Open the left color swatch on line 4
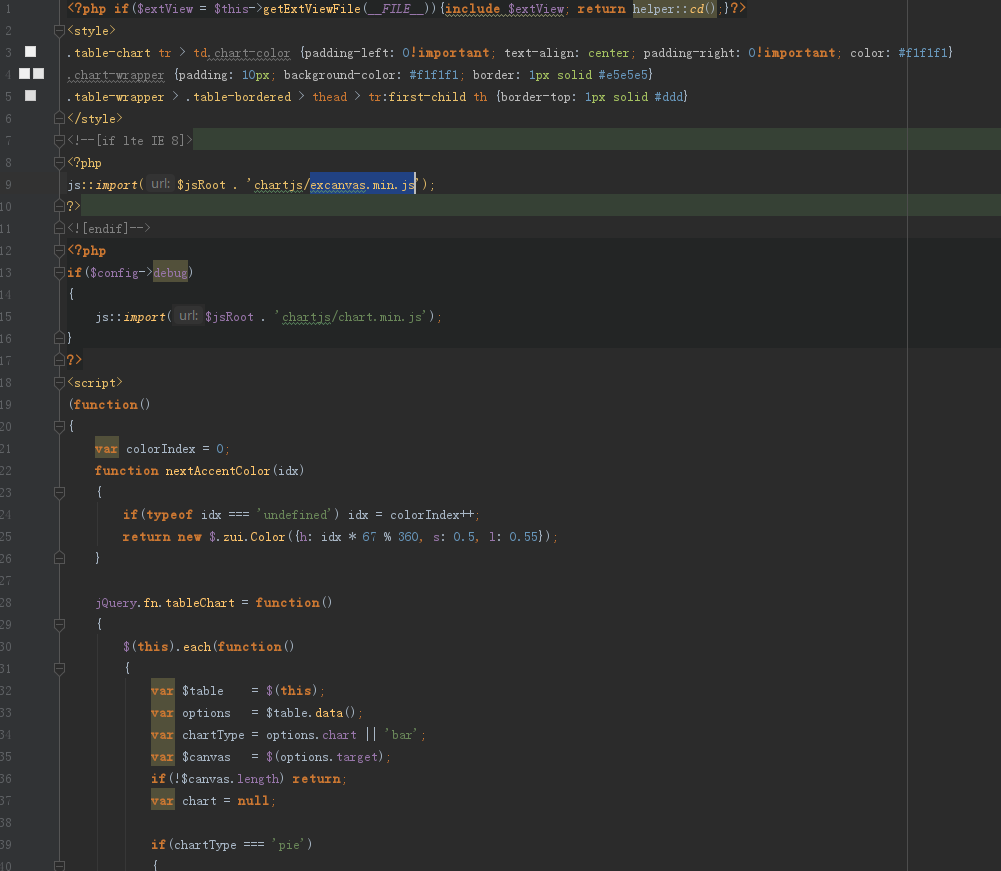The height and width of the screenshot is (871, 1001). (x=25, y=74)
